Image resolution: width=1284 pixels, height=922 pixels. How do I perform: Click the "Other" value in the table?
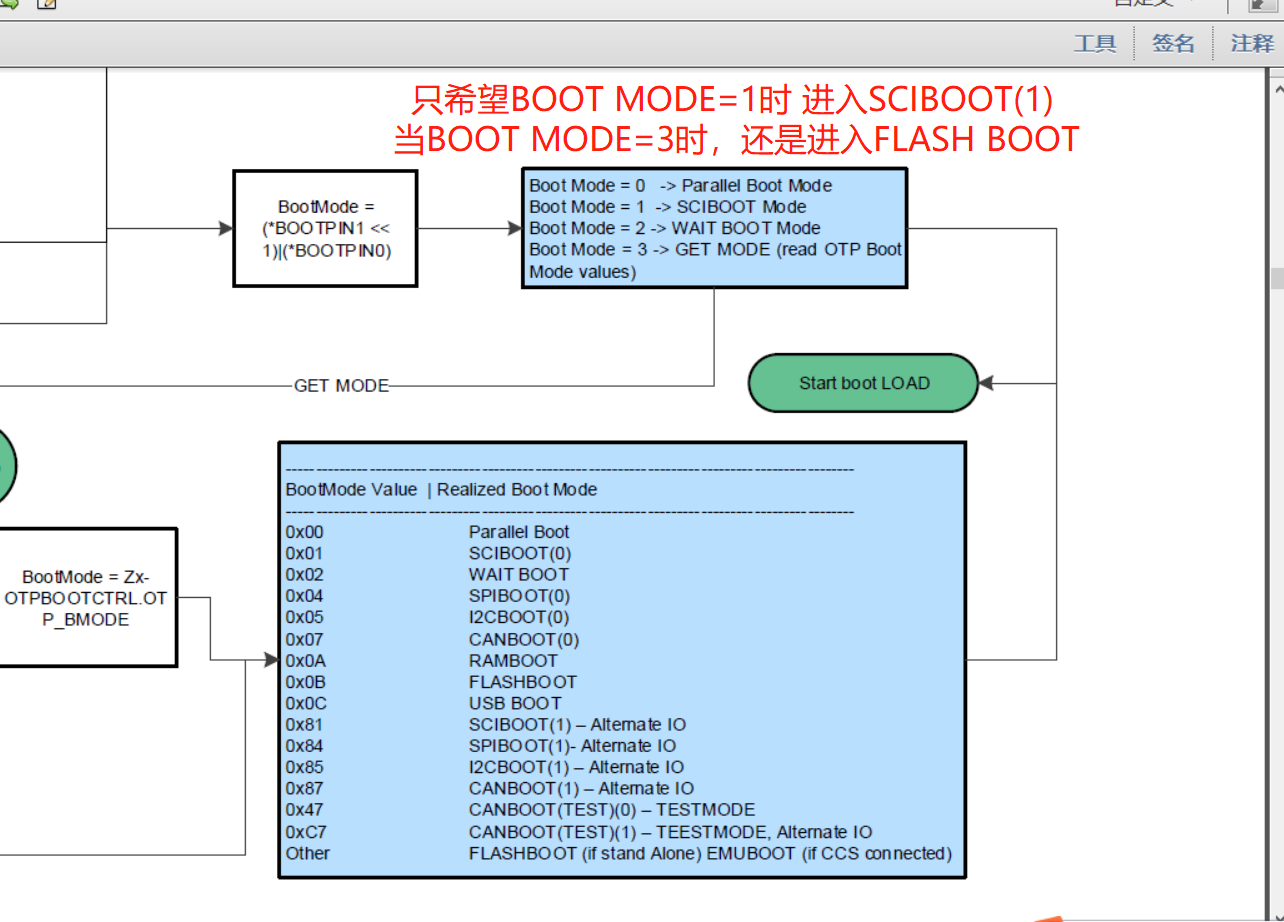pyautogui.click(x=308, y=853)
